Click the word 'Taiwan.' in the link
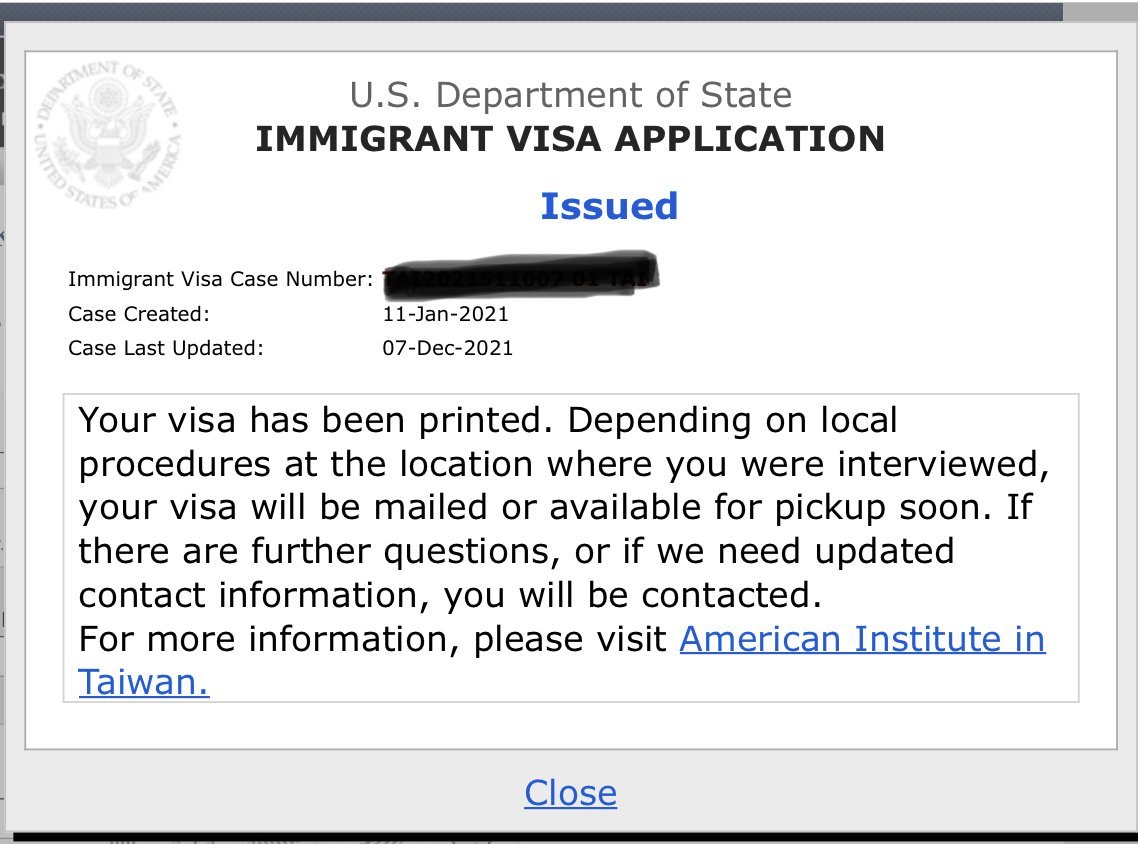 point(144,682)
